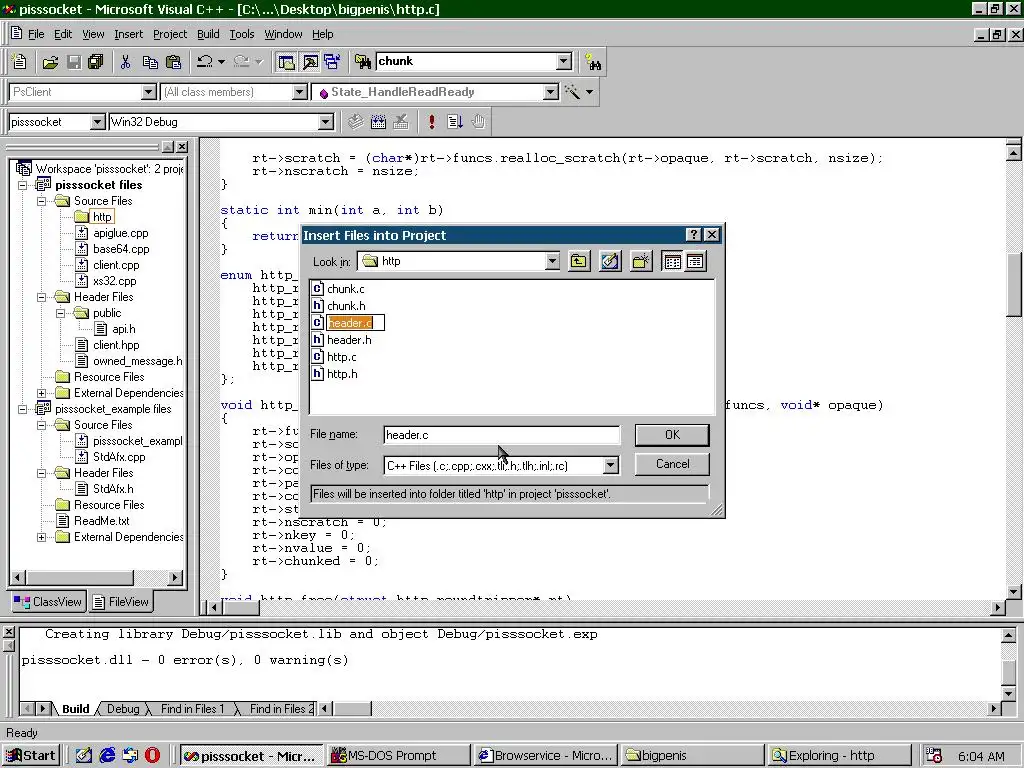The image size is (1024, 768).
Task: Click the Compile toolbar icon
Action: [355, 121]
